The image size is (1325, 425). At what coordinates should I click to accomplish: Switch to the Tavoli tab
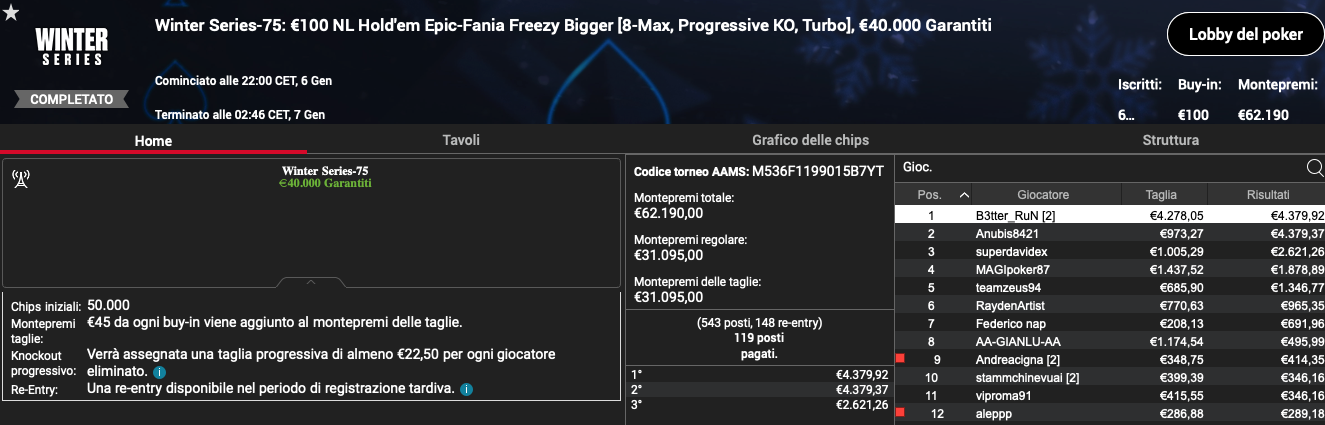pyautogui.click(x=461, y=140)
